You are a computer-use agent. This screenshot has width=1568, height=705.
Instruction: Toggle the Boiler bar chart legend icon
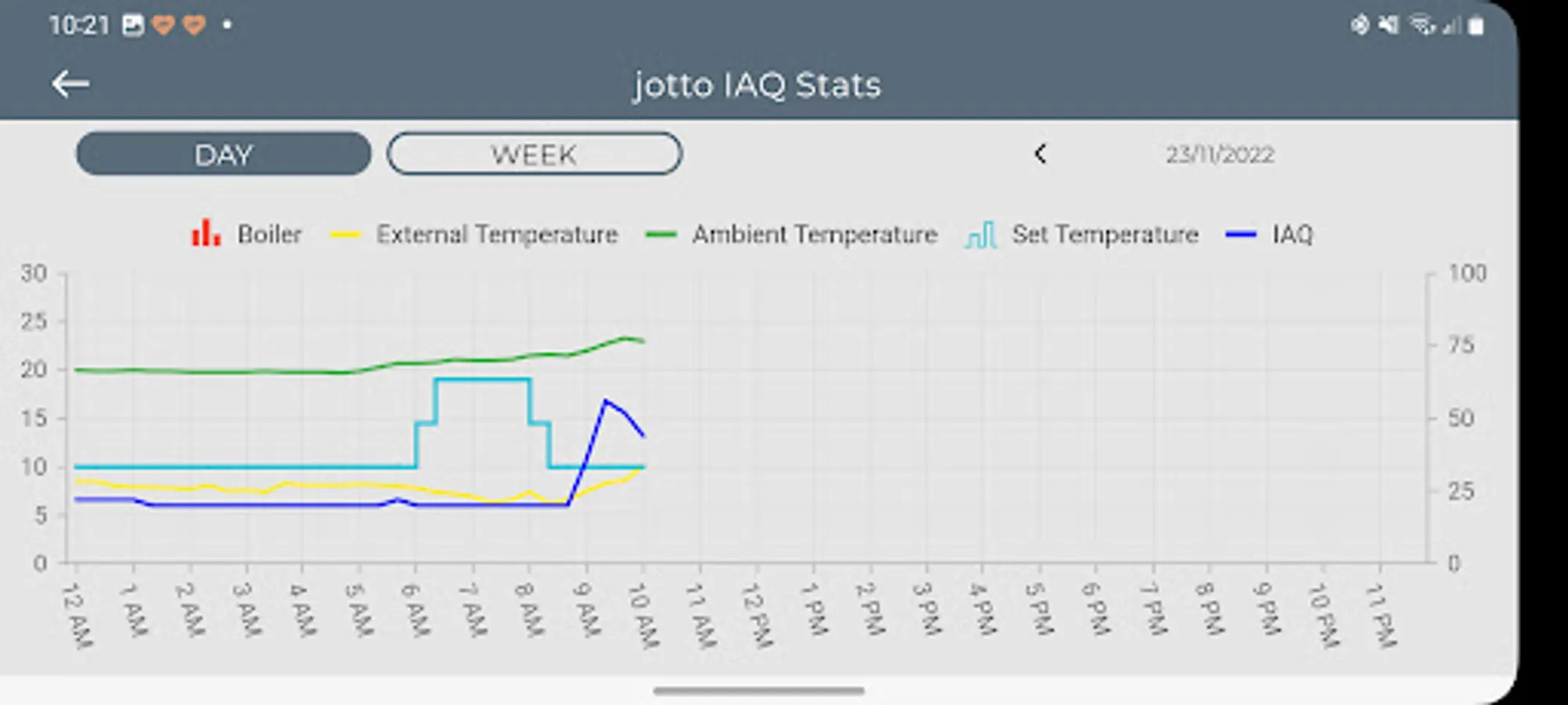pos(206,233)
